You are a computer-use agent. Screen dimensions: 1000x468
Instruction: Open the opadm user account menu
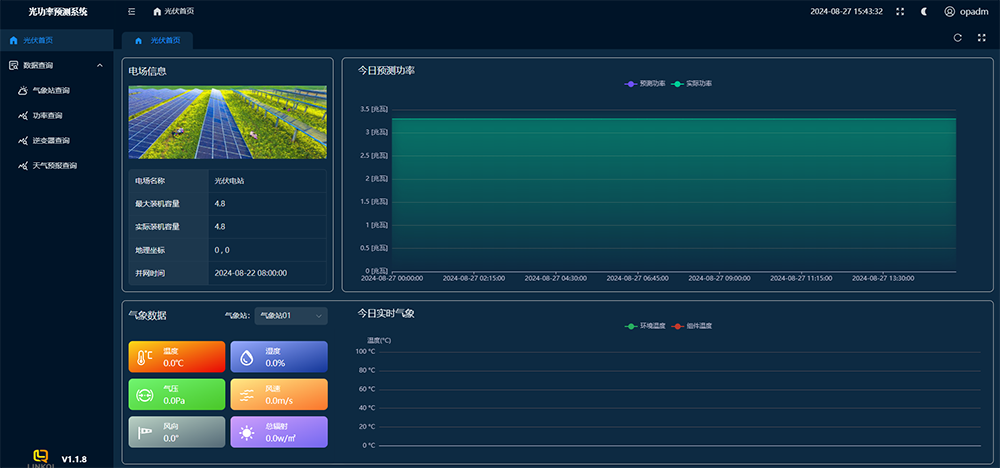(966, 11)
